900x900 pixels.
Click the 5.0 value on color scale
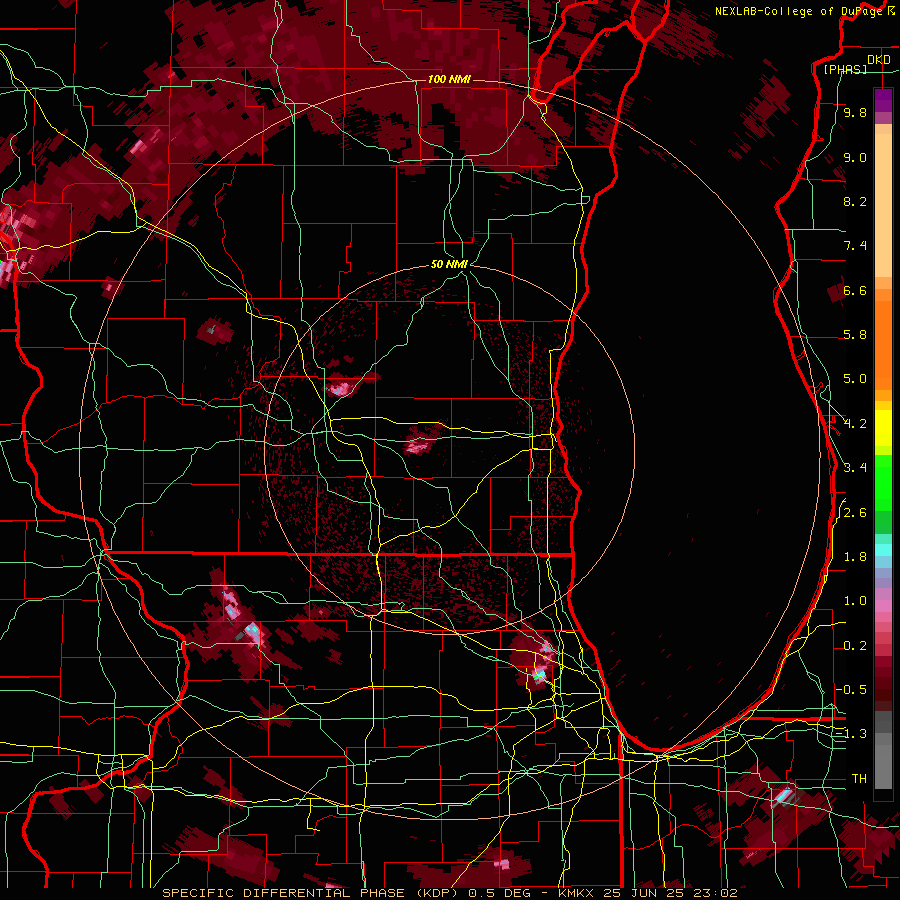pyautogui.click(x=855, y=379)
